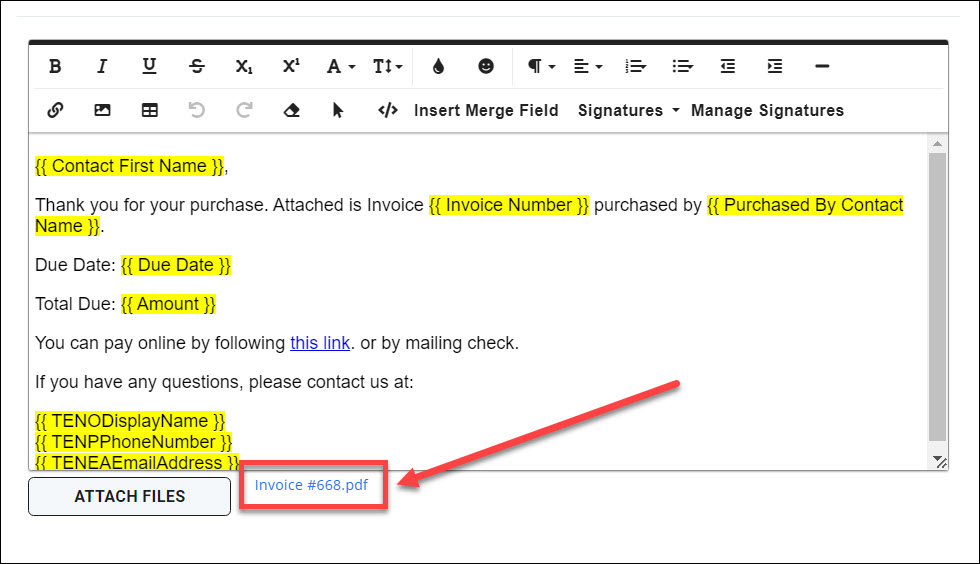Image resolution: width=980 pixels, height=564 pixels.
Task: Toggle italic text formatting
Action: (102, 67)
